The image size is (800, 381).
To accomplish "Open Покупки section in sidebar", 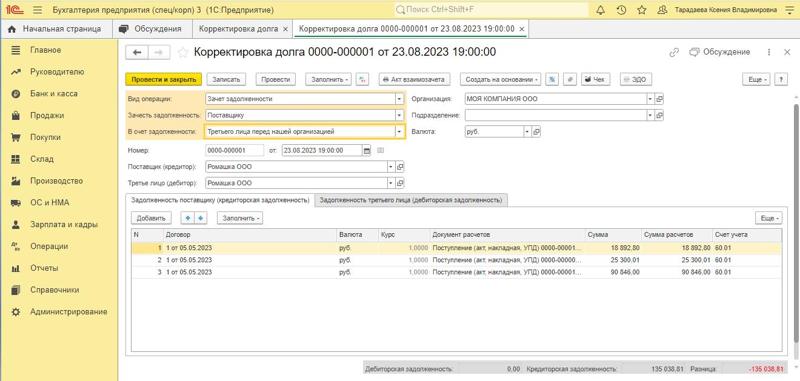I will [x=45, y=137].
